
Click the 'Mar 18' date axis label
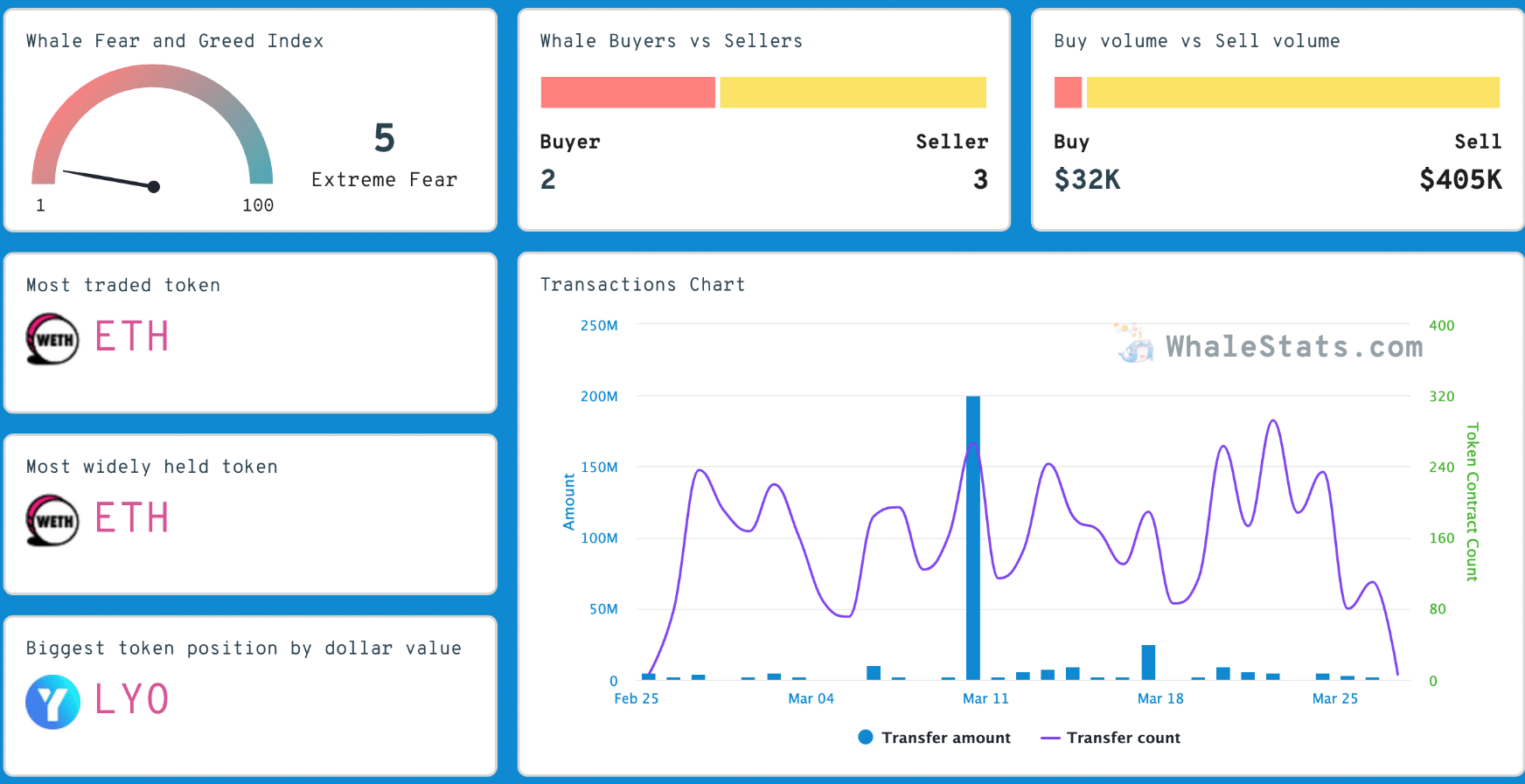(x=1160, y=698)
